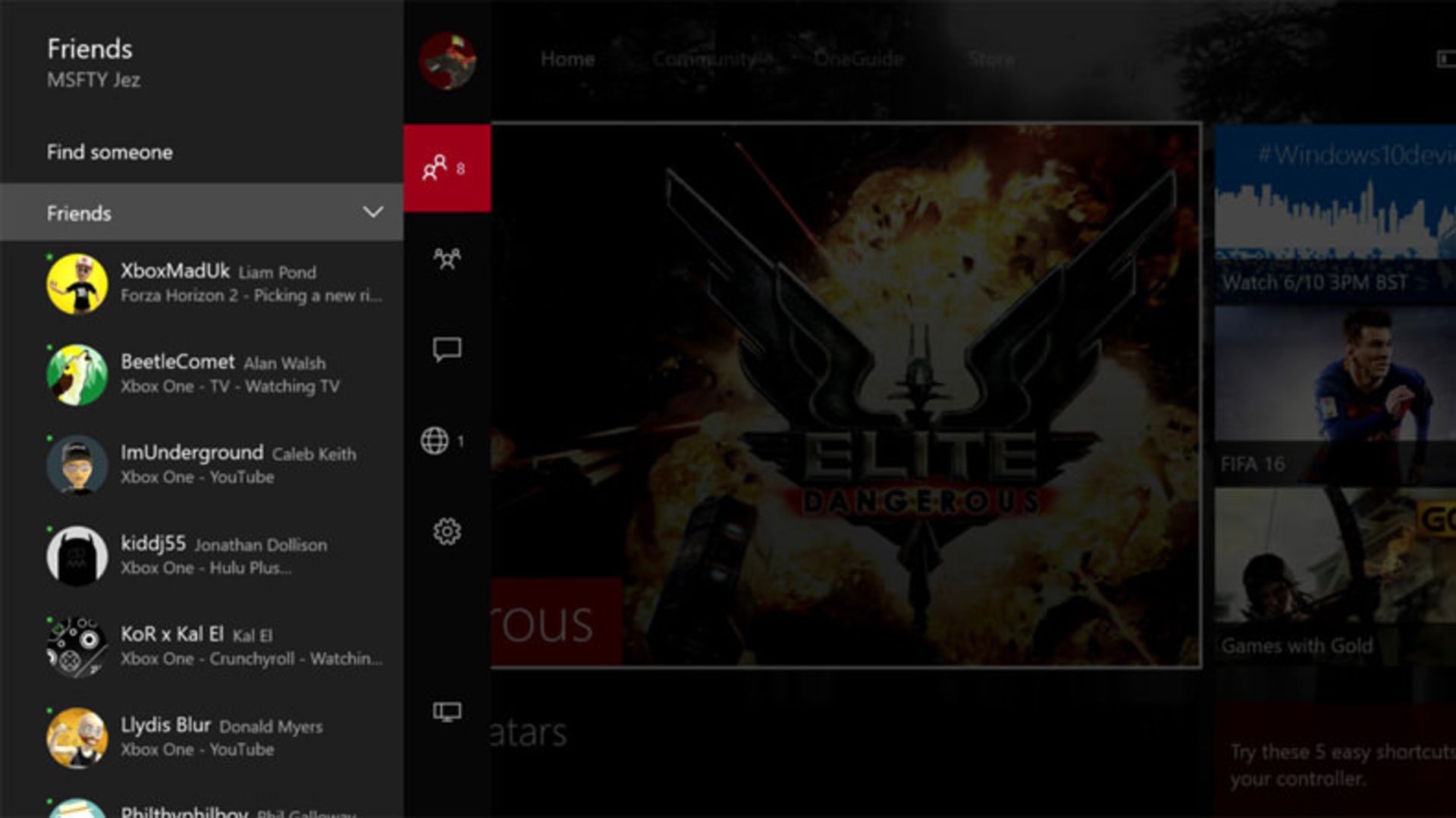
Task: Select XboxMadUk gamertag text
Action: [x=175, y=271]
